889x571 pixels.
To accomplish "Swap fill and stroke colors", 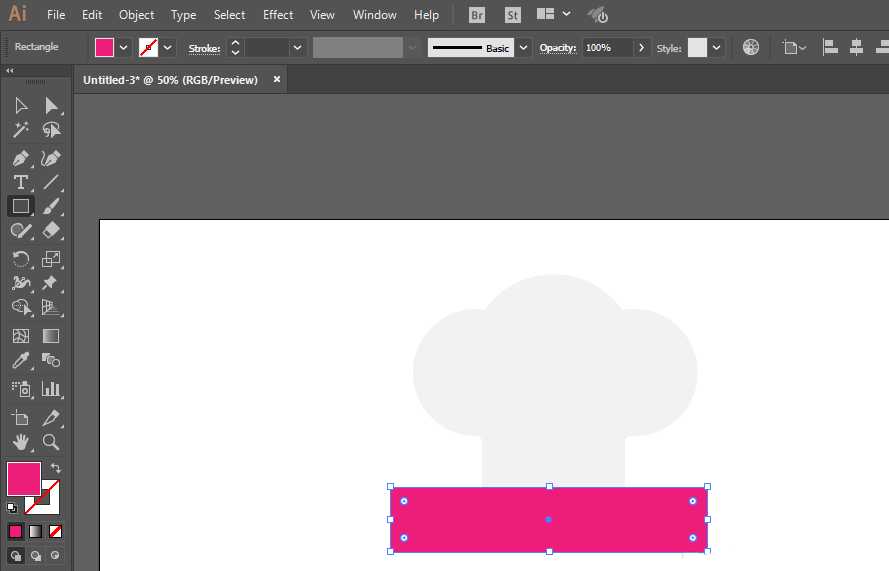I will click(56, 468).
